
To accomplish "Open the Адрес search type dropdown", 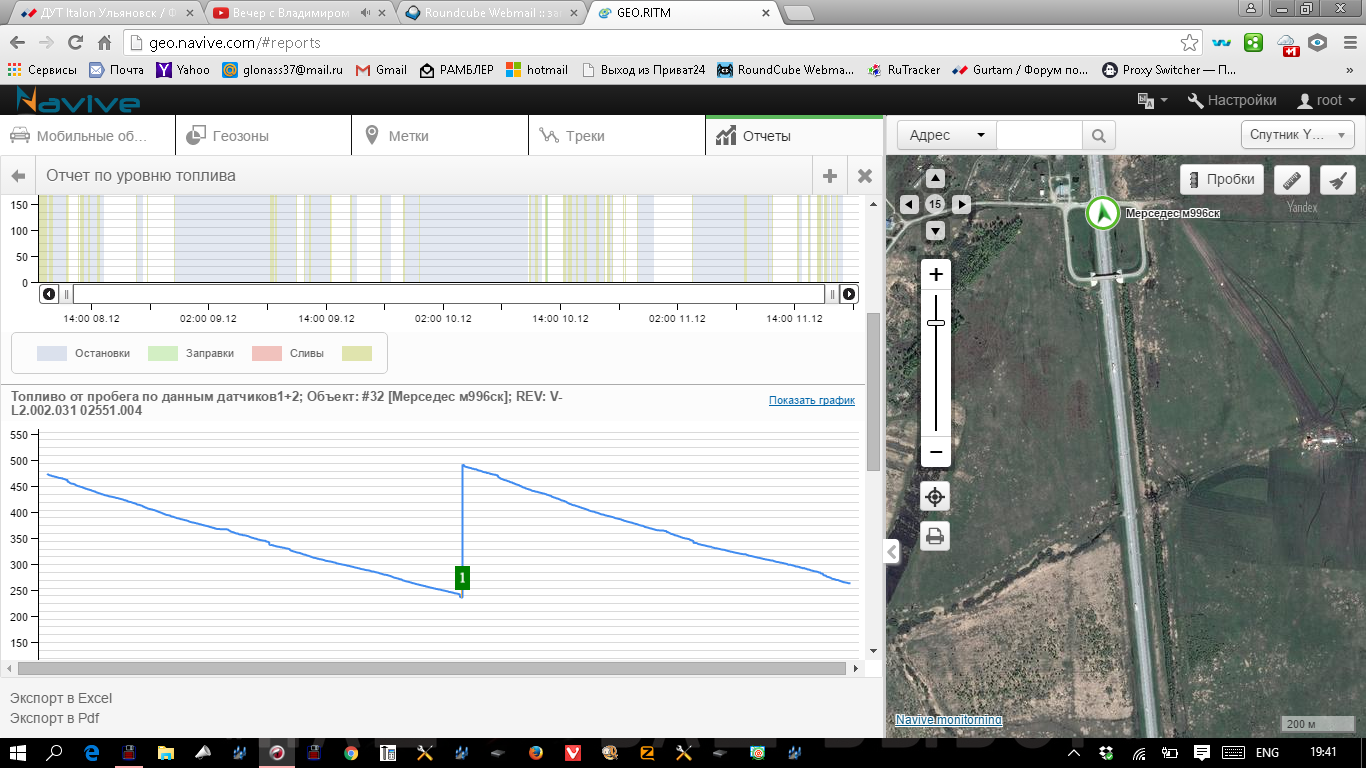I will pyautogui.click(x=946, y=136).
